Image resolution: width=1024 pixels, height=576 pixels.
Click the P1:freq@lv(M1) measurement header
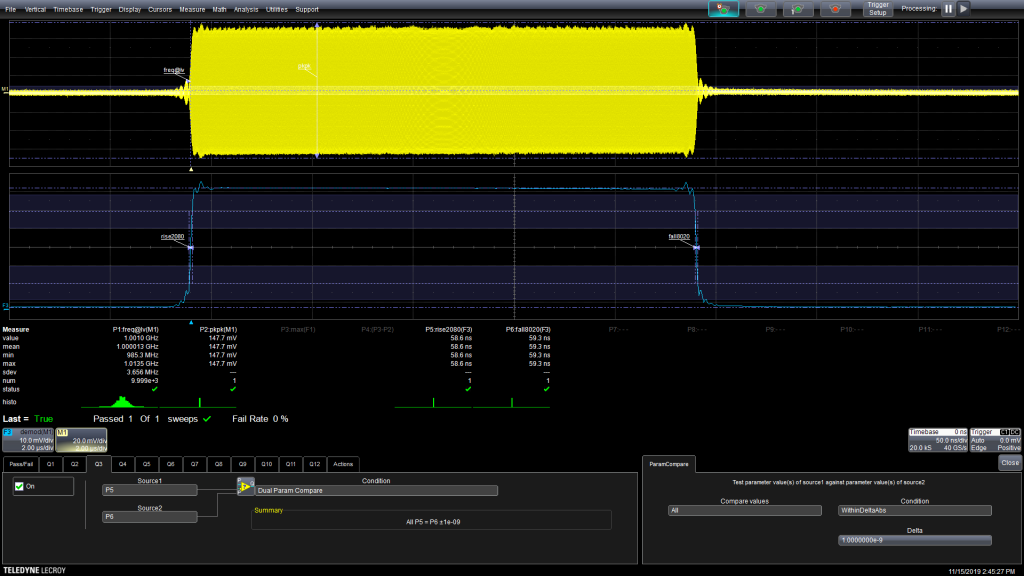(x=135, y=330)
